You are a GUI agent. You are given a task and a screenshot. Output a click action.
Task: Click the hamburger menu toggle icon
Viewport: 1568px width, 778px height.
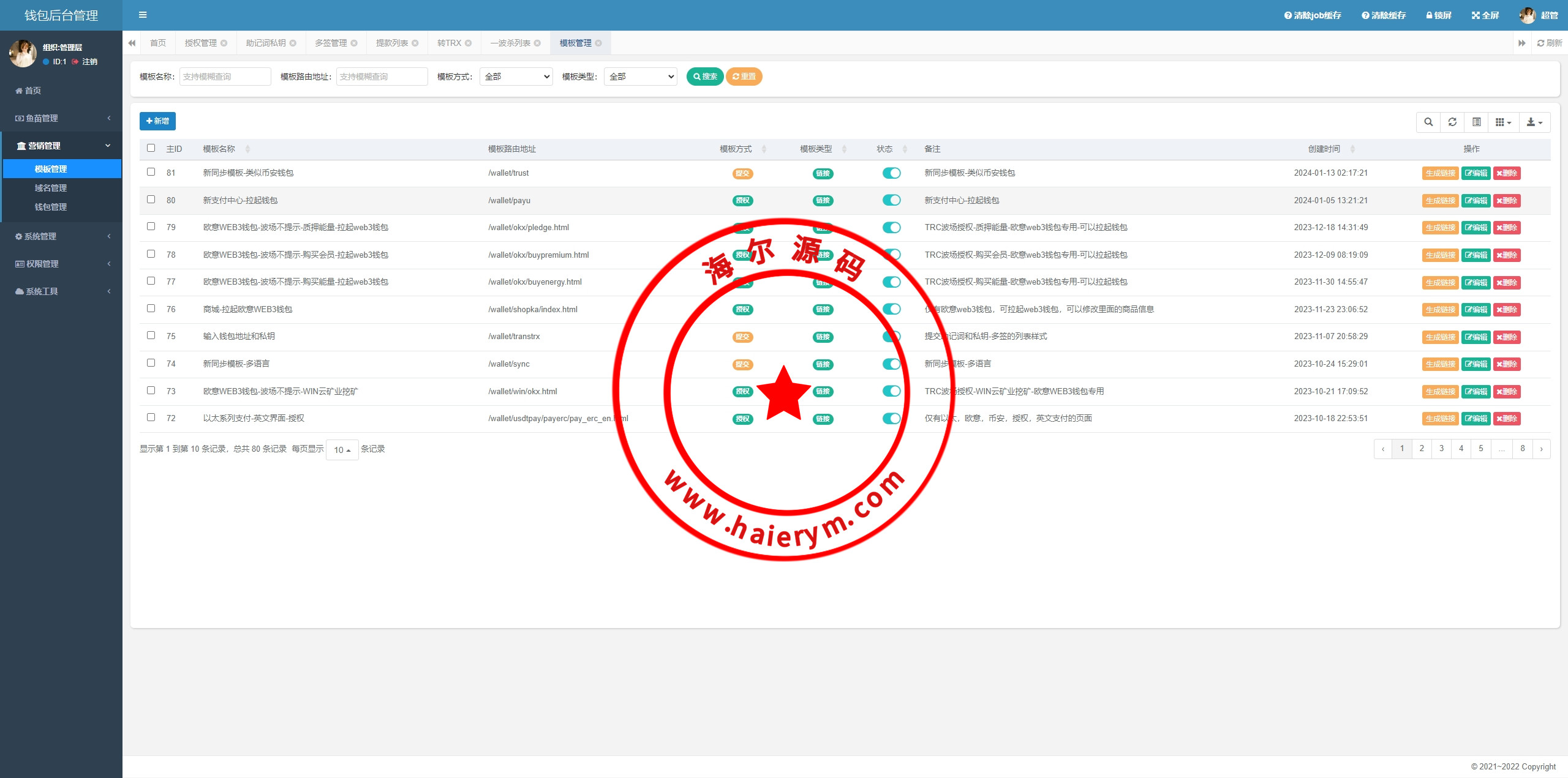tap(143, 15)
